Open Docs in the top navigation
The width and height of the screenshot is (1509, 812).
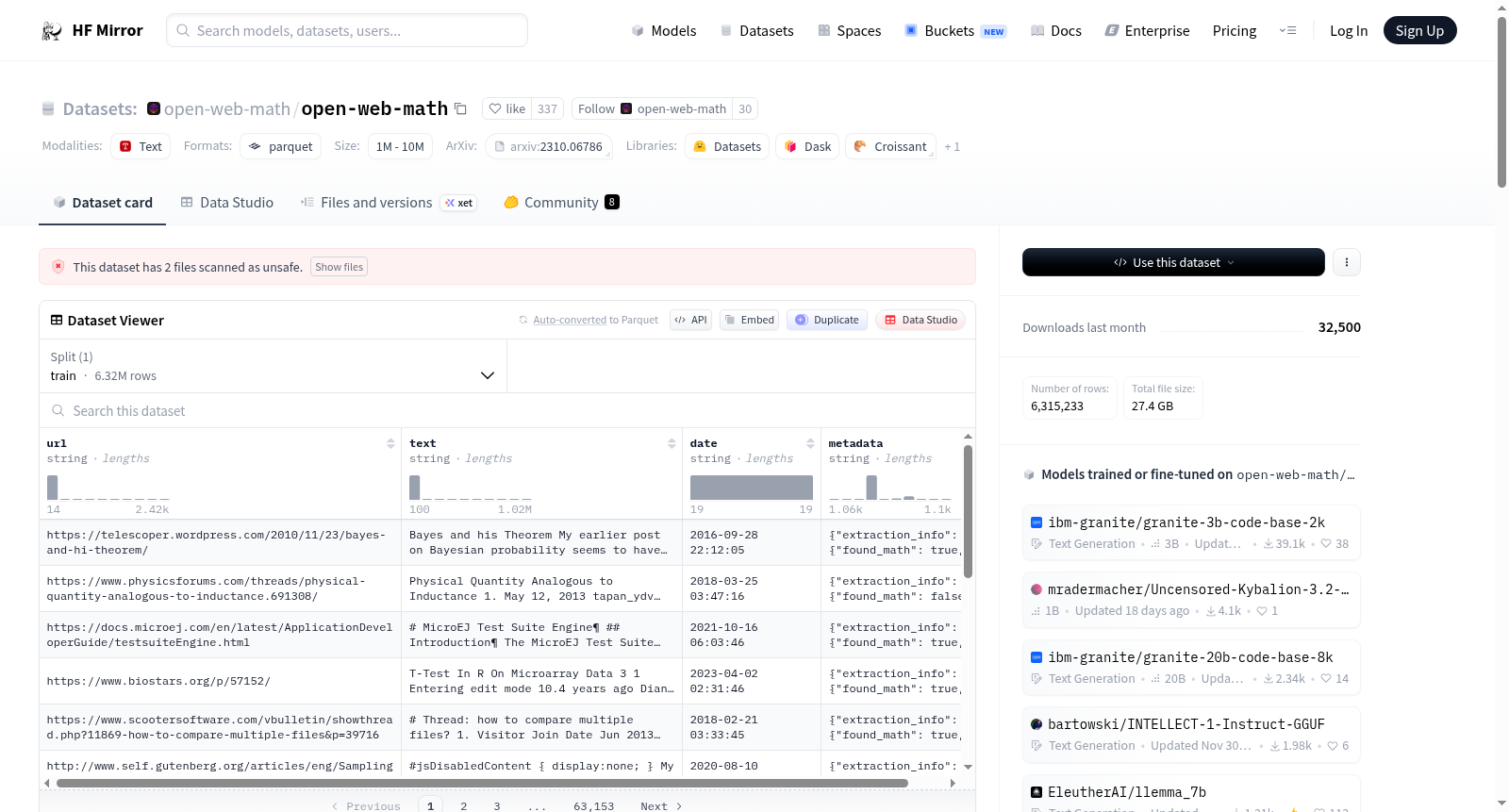click(1056, 31)
